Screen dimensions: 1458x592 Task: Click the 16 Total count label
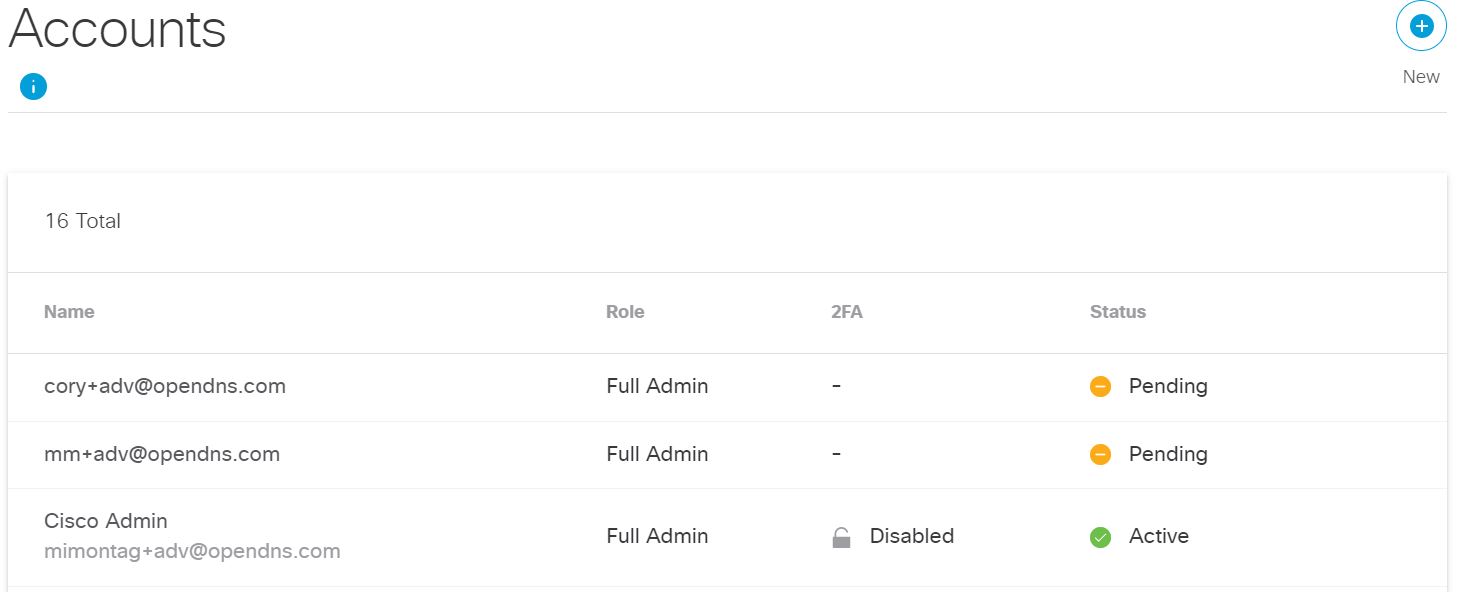click(83, 221)
